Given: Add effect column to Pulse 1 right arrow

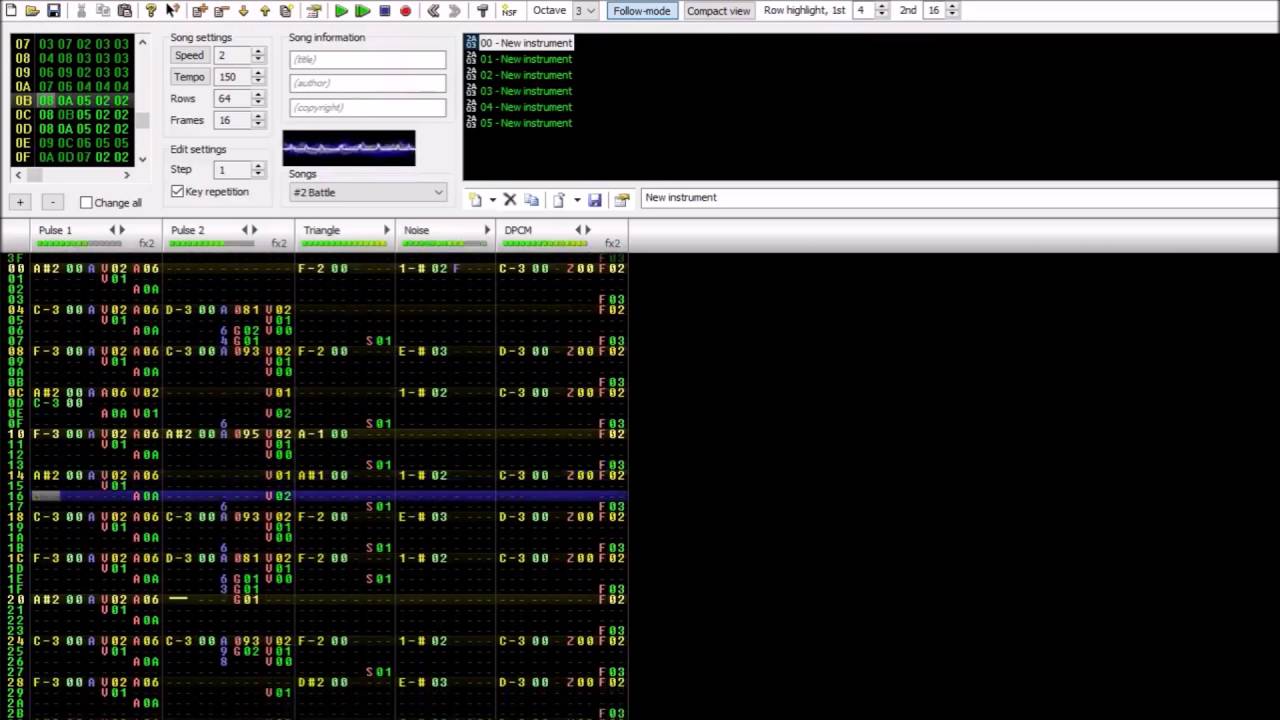Looking at the screenshot, I should tap(122, 230).
